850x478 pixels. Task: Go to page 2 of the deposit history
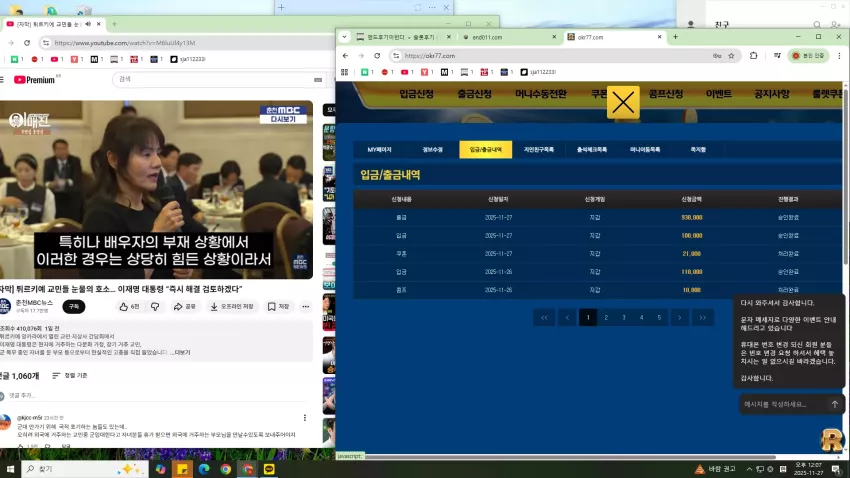tap(606, 318)
